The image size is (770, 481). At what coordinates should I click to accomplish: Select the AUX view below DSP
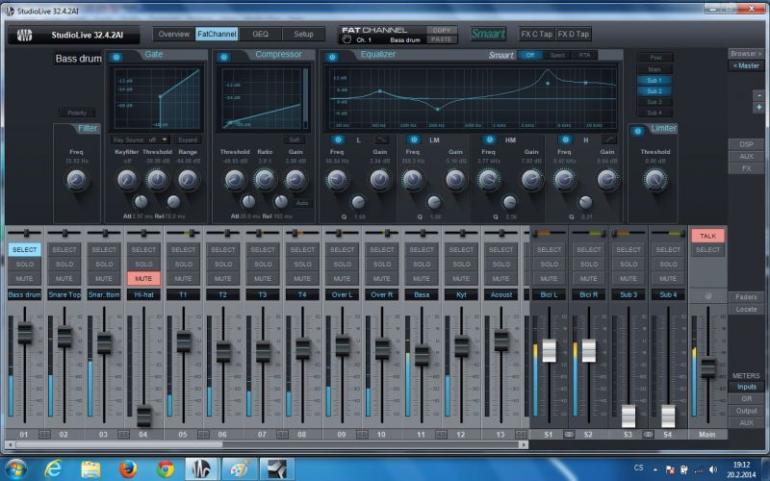click(746, 157)
